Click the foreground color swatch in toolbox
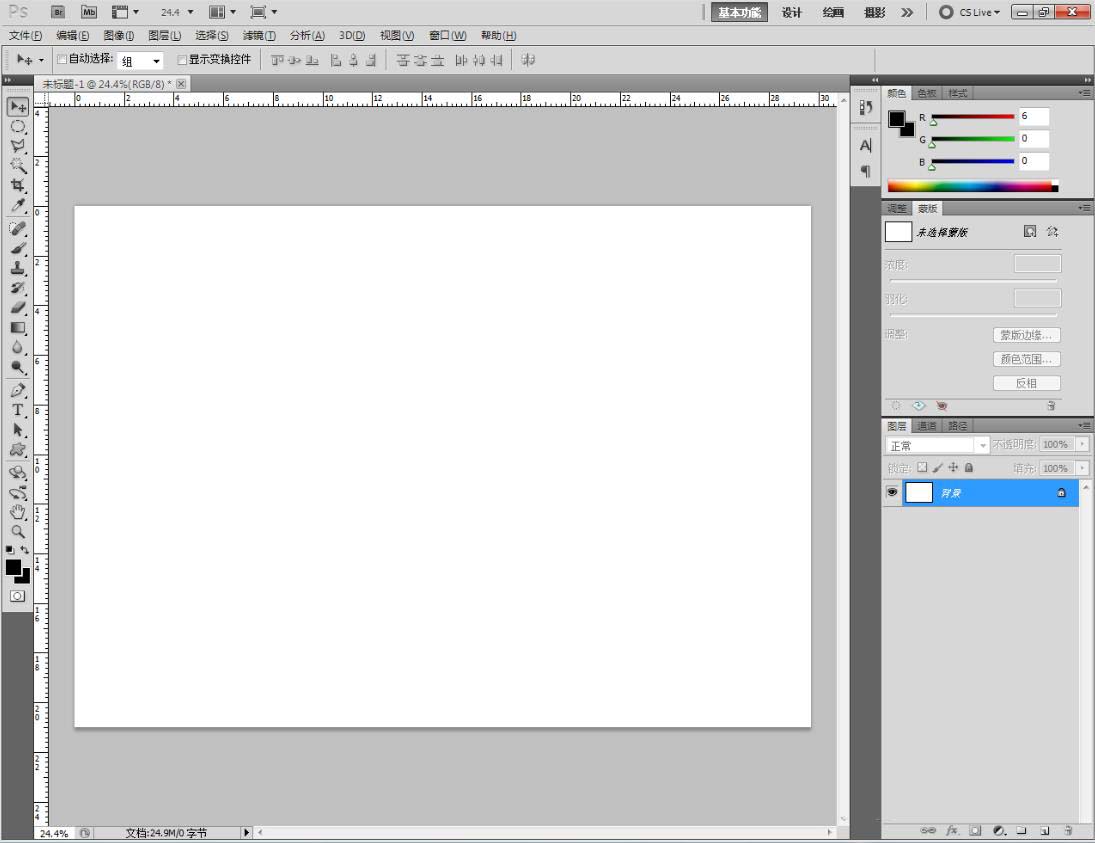 13,568
